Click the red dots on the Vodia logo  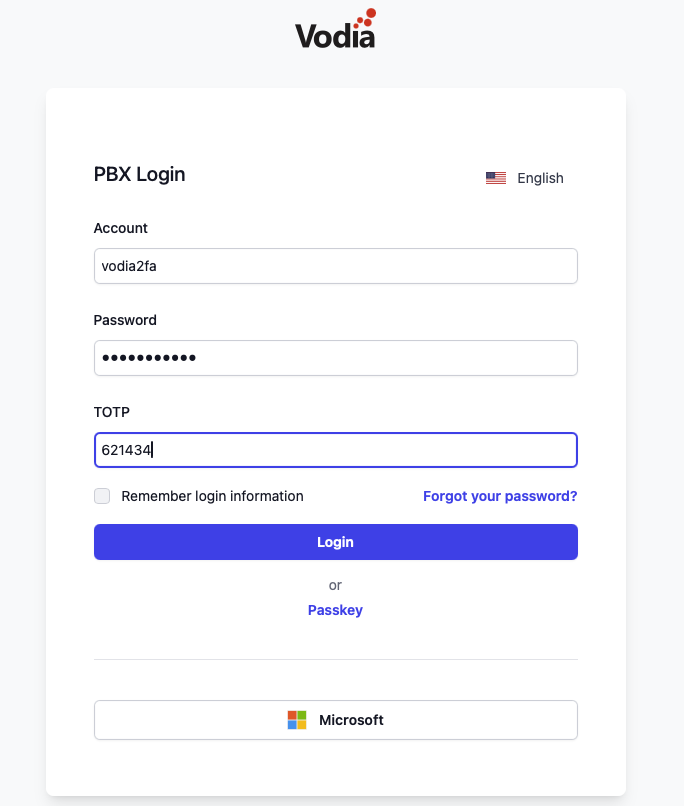coord(367,17)
